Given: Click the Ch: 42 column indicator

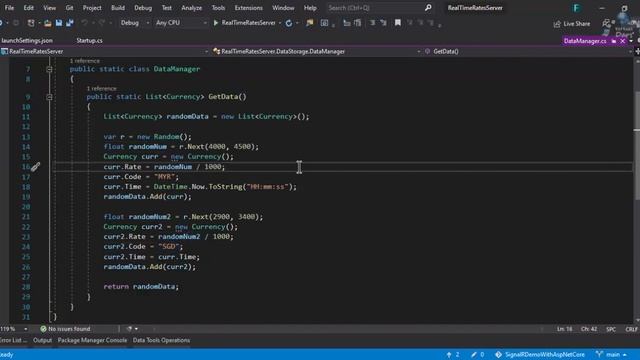Looking at the screenshot, I should coord(589,329).
